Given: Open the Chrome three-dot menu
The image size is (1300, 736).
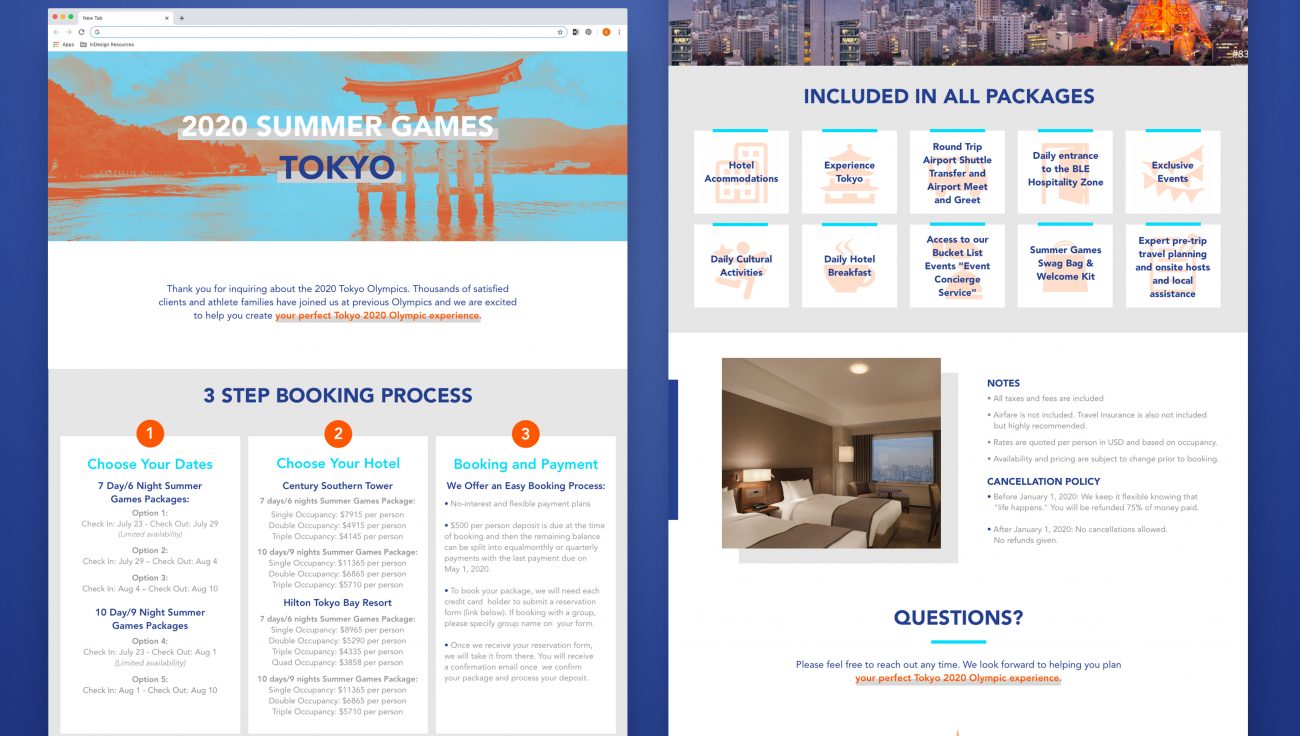Looking at the screenshot, I should tap(619, 32).
